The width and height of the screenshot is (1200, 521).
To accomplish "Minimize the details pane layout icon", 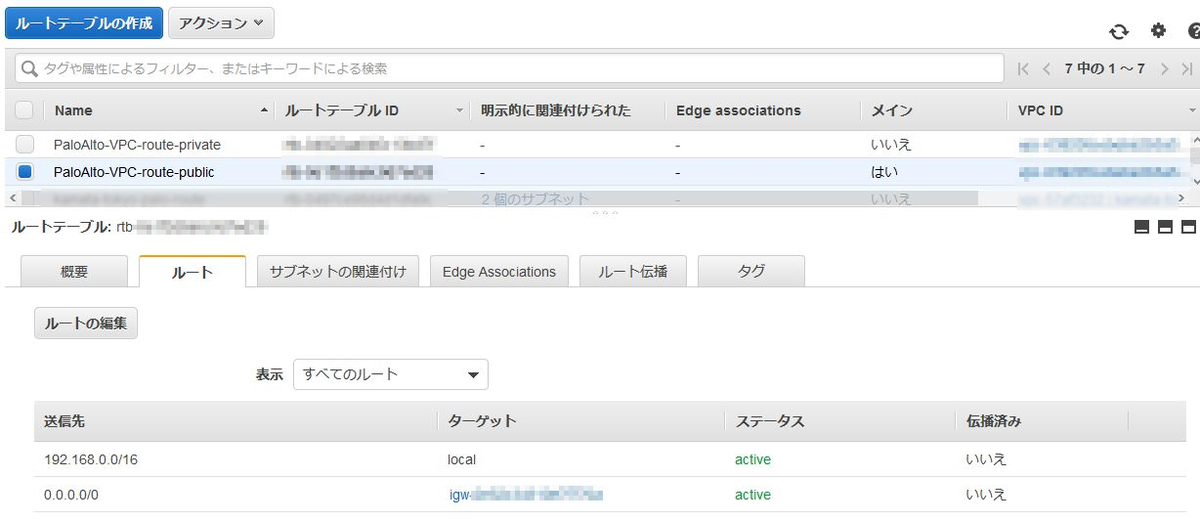I will (1142, 228).
